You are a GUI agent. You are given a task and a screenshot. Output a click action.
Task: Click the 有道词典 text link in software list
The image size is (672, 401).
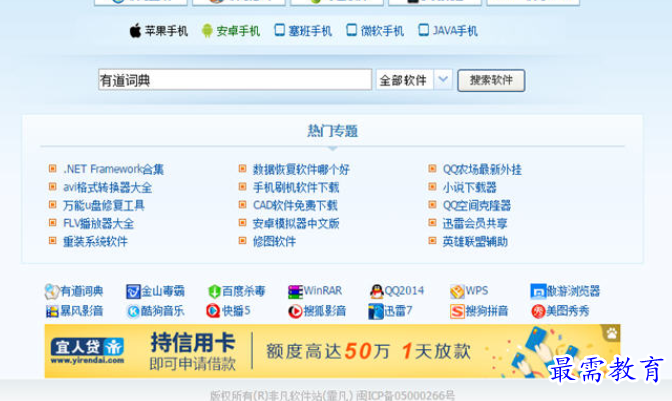[x=81, y=291]
